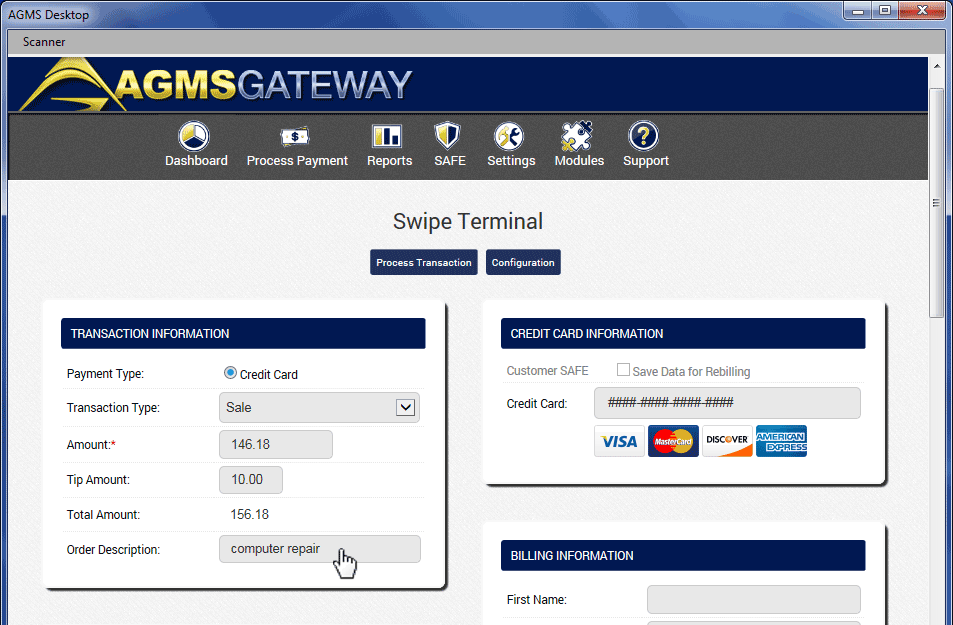
Task: Click the AGMS Gateway logo
Action: pos(216,85)
